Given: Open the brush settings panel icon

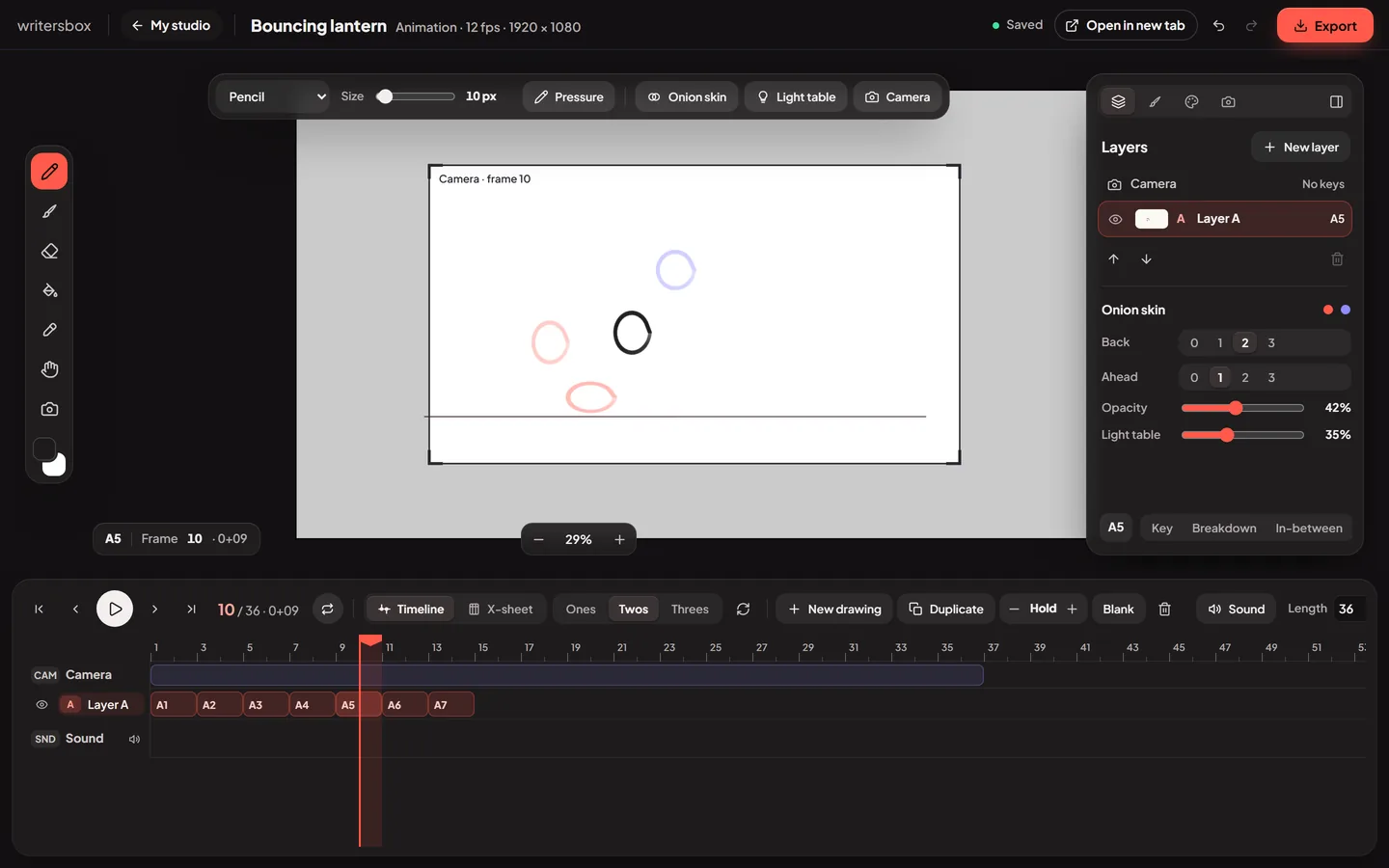Looking at the screenshot, I should [1155, 101].
